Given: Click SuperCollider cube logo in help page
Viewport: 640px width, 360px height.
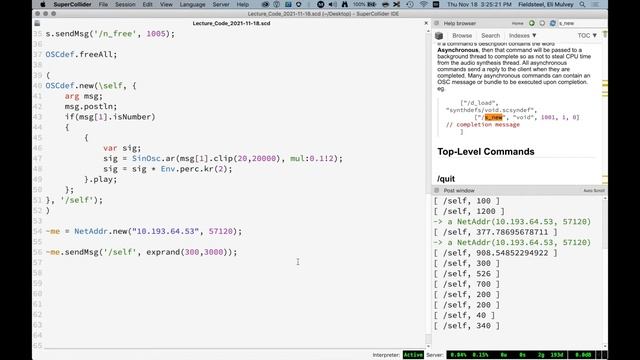Looking at the screenshot, I should click(439, 36).
